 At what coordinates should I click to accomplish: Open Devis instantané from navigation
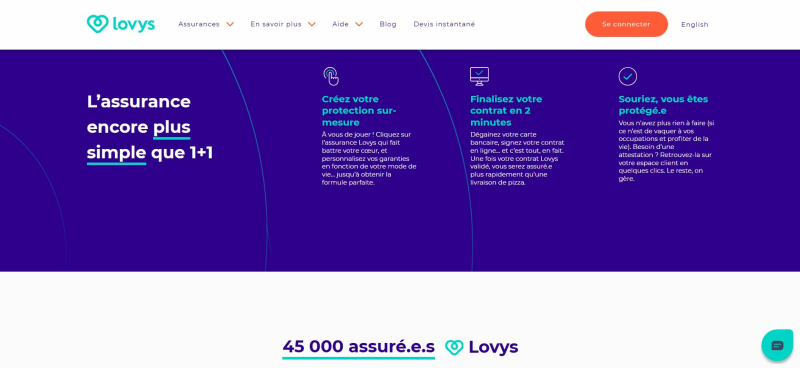point(444,24)
